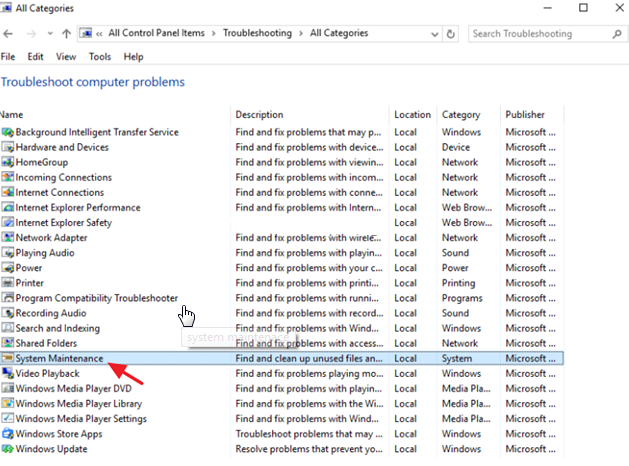This screenshot has height=466, width=629.
Task: Click the Windows Store Apps icon
Action: pyautogui.click(x=8, y=434)
